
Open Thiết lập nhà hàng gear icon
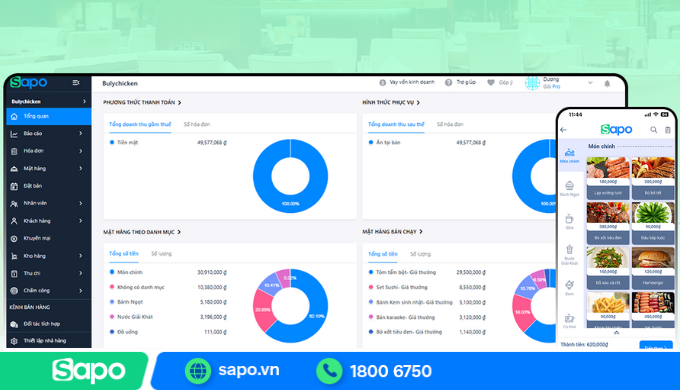tap(14, 341)
